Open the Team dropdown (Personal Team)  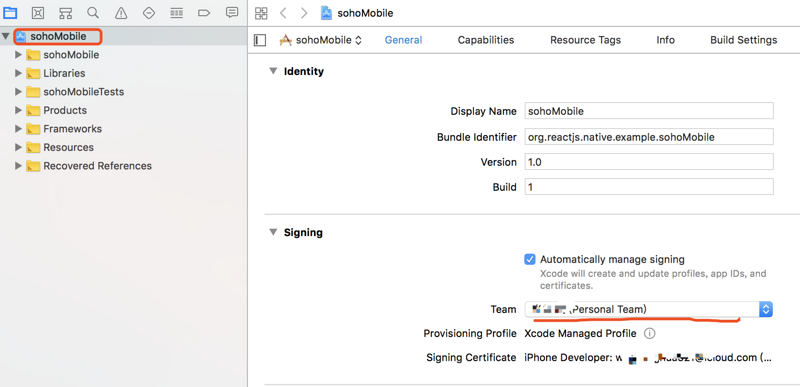click(648, 309)
